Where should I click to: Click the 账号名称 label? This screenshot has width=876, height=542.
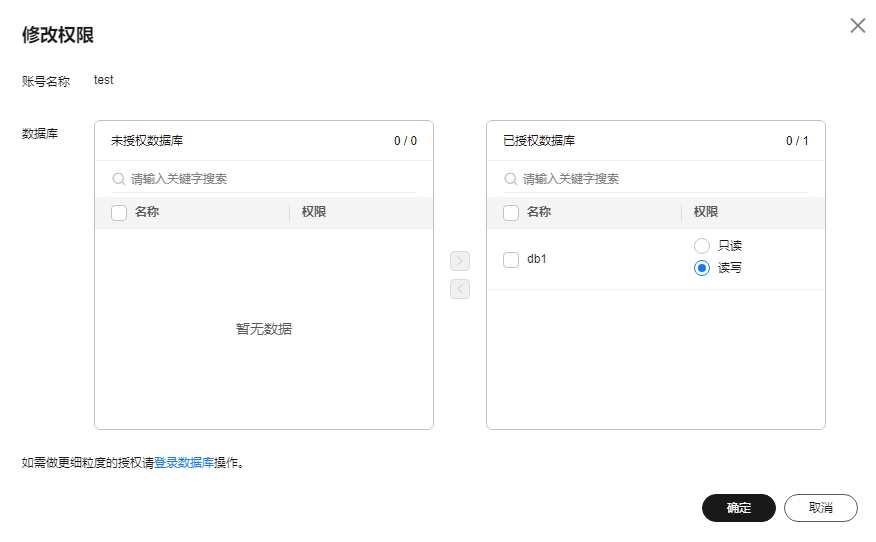tap(46, 82)
